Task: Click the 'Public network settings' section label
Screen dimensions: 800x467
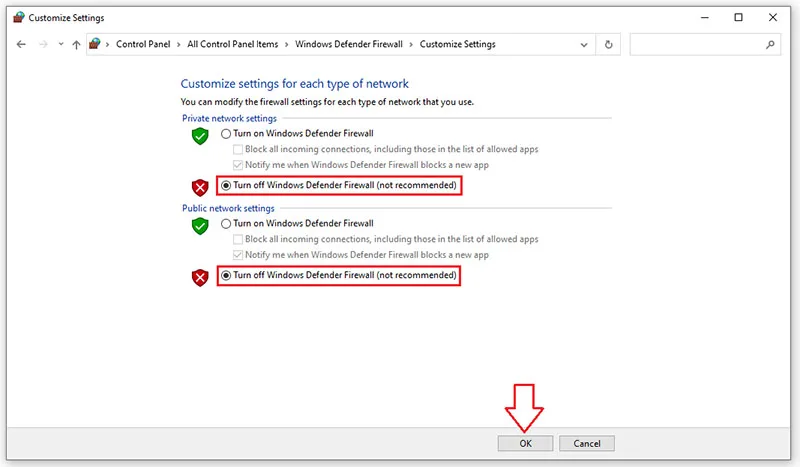Action: 228,208
